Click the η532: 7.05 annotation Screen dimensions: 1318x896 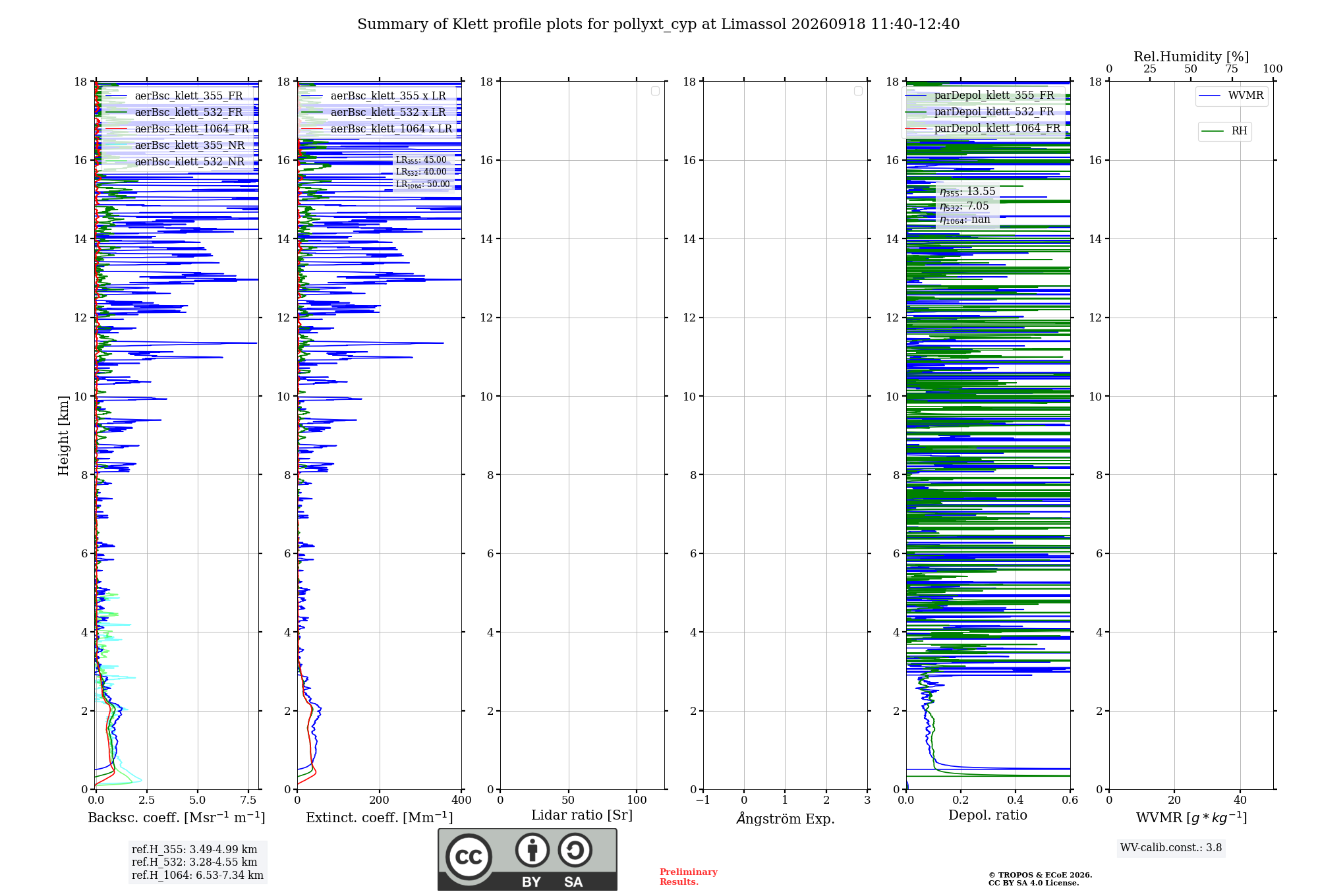(964, 206)
